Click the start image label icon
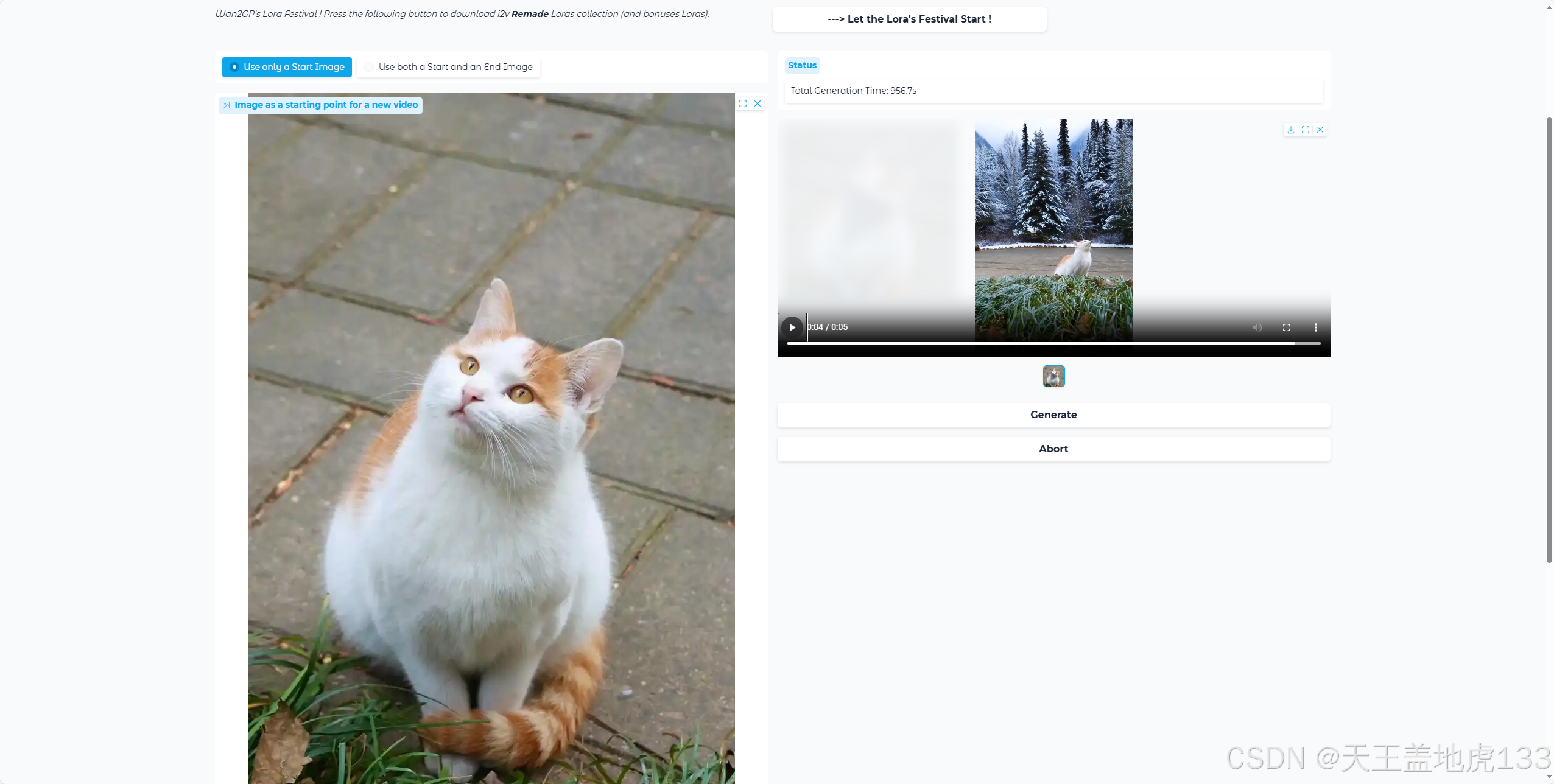Screen dimensions: 1554x784 pyautogui.click(x=227, y=105)
